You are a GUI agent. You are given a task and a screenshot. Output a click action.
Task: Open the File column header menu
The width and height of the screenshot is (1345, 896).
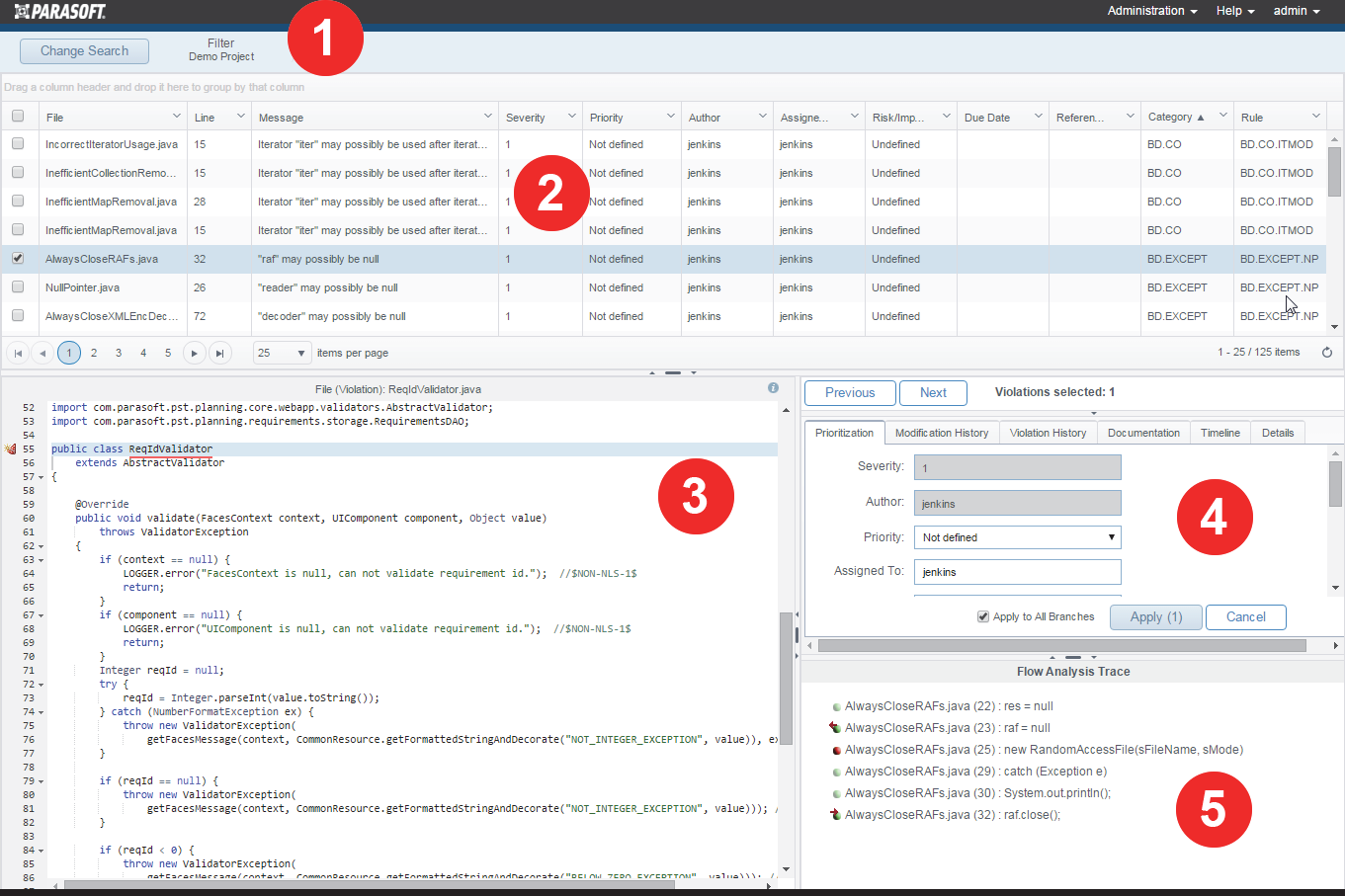click(x=177, y=117)
